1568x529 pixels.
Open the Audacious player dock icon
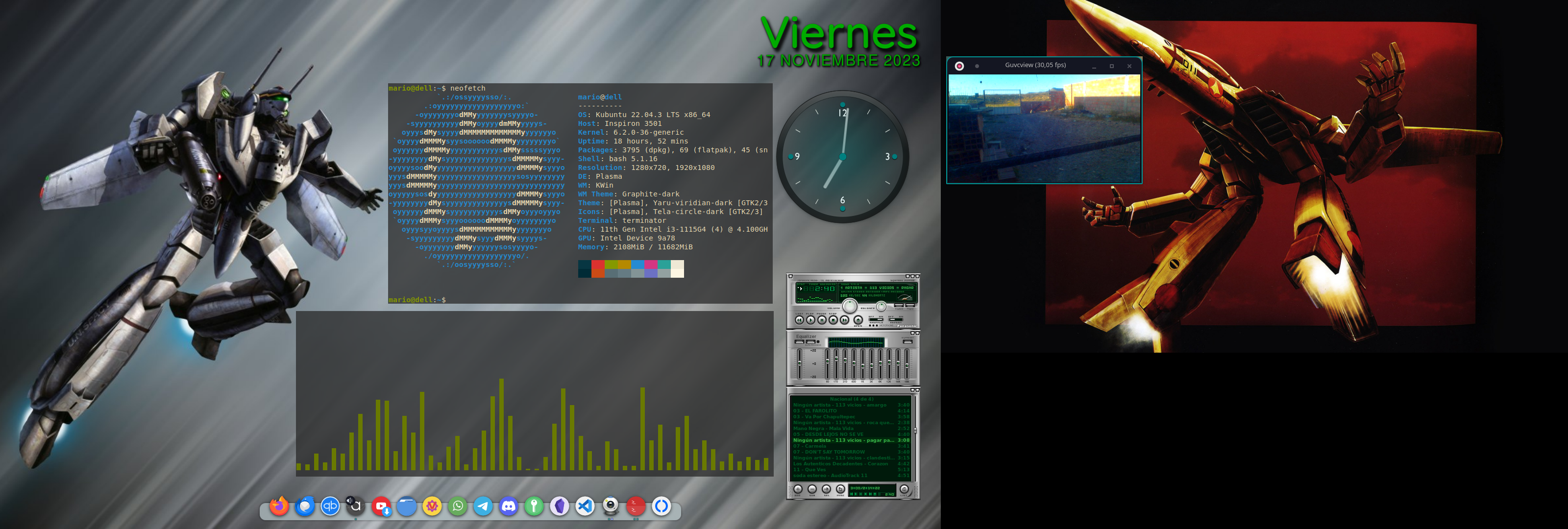(355, 506)
